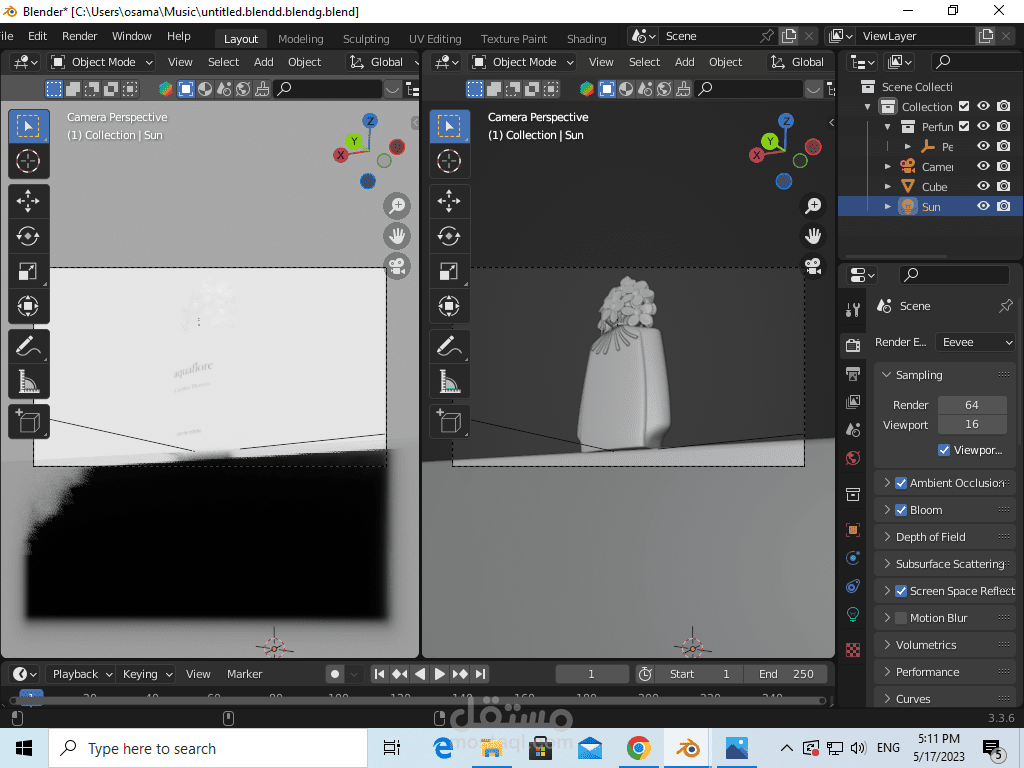Screen dimensions: 1024x768
Task: Select the Rotate tool in right viewport
Action: pyautogui.click(x=449, y=236)
